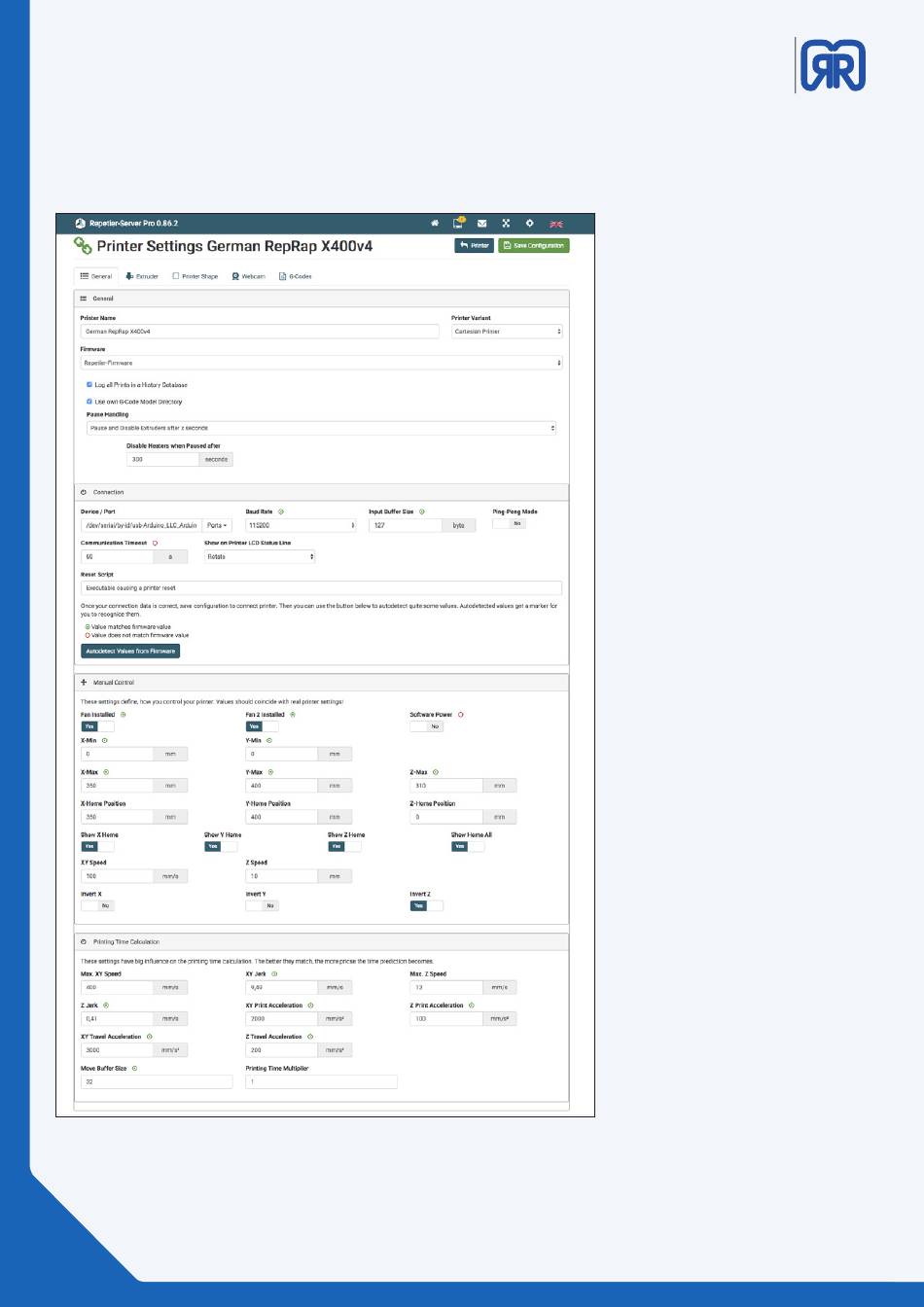The width and height of the screenshot is (924, 1307).
Task: Open the home icon in the top bar
Action: pos(435,224)
